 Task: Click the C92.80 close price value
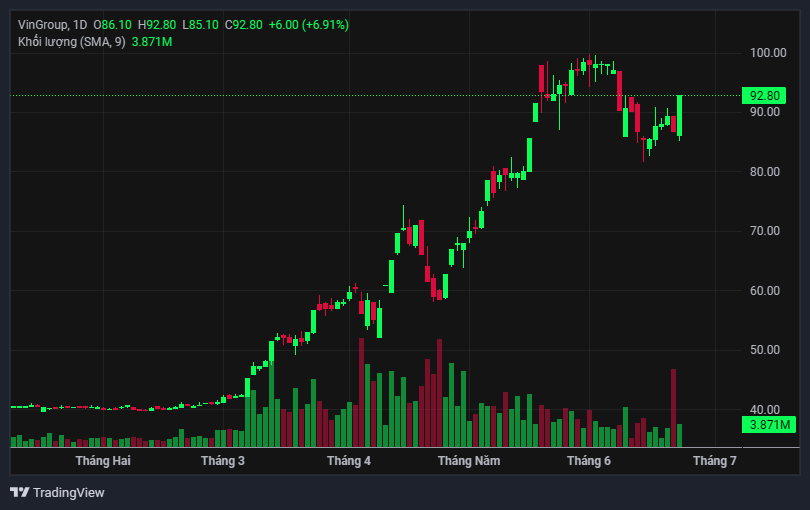click(243, 25)
